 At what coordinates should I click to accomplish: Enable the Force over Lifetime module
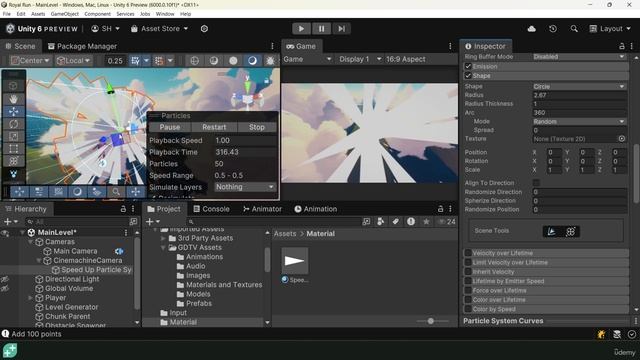tap(468, 291)
